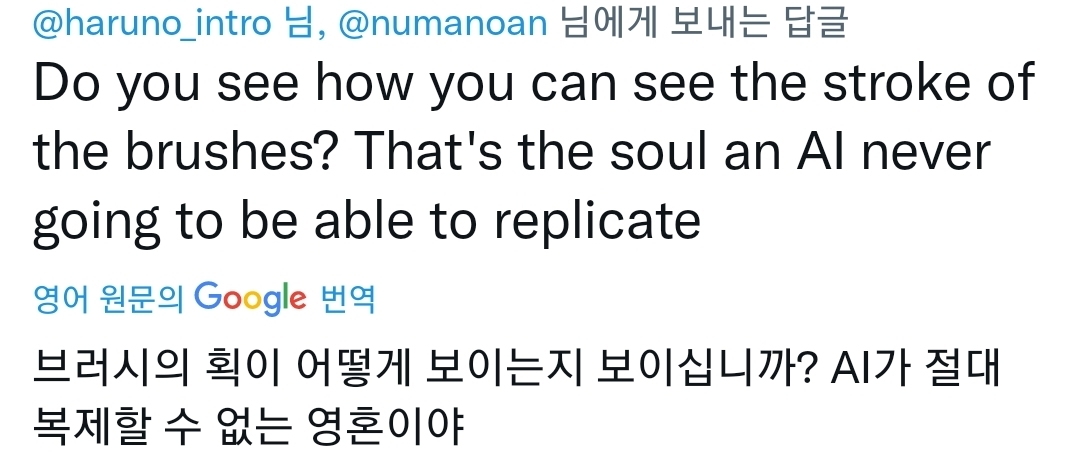Click the word 'That's' in the tweet
Image resolution: width=1080 pixels, height=456 pixels.
click(x=408, y=153)
